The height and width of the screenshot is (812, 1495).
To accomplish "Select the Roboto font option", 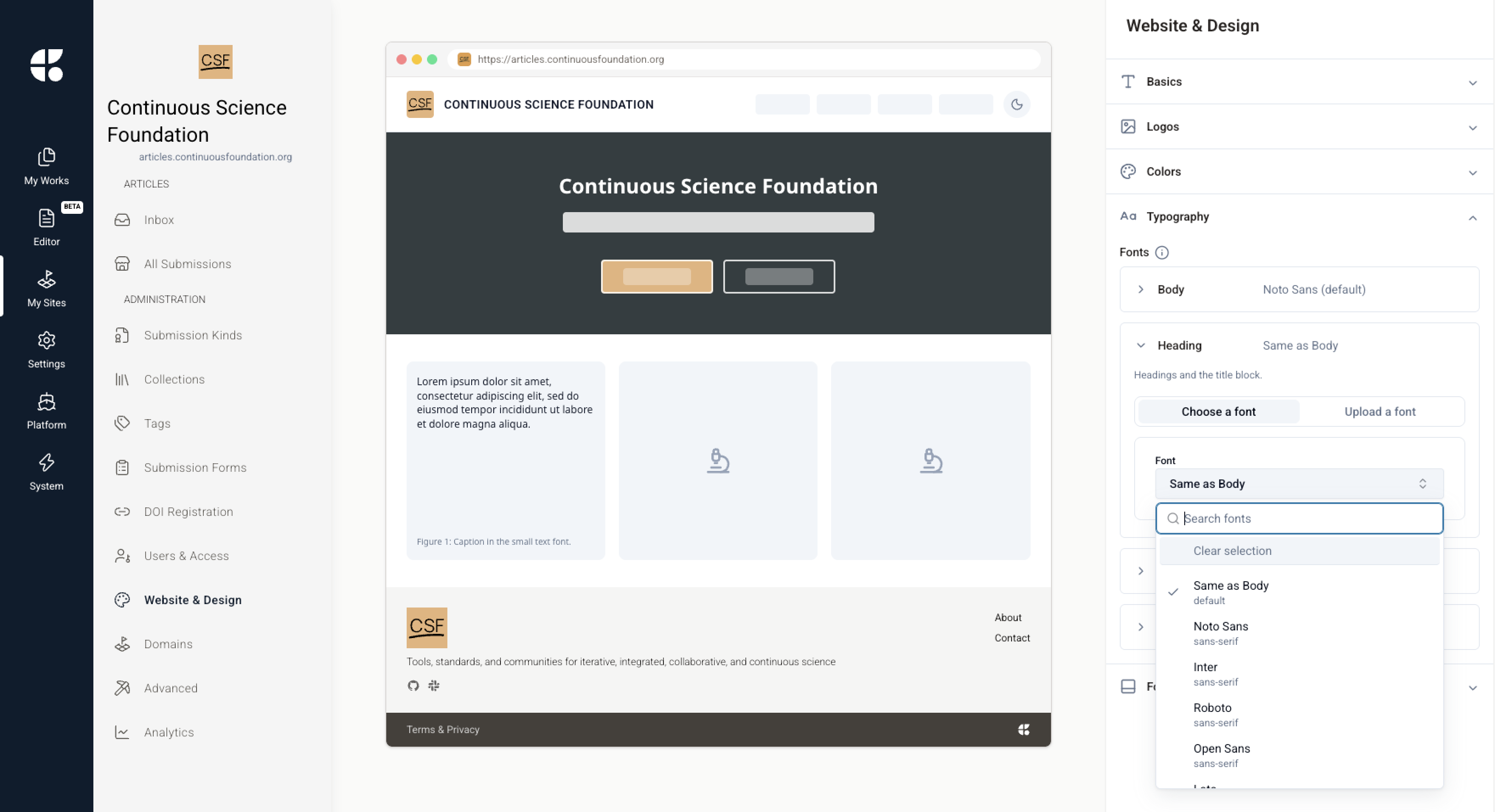I will click(1299, 714).
